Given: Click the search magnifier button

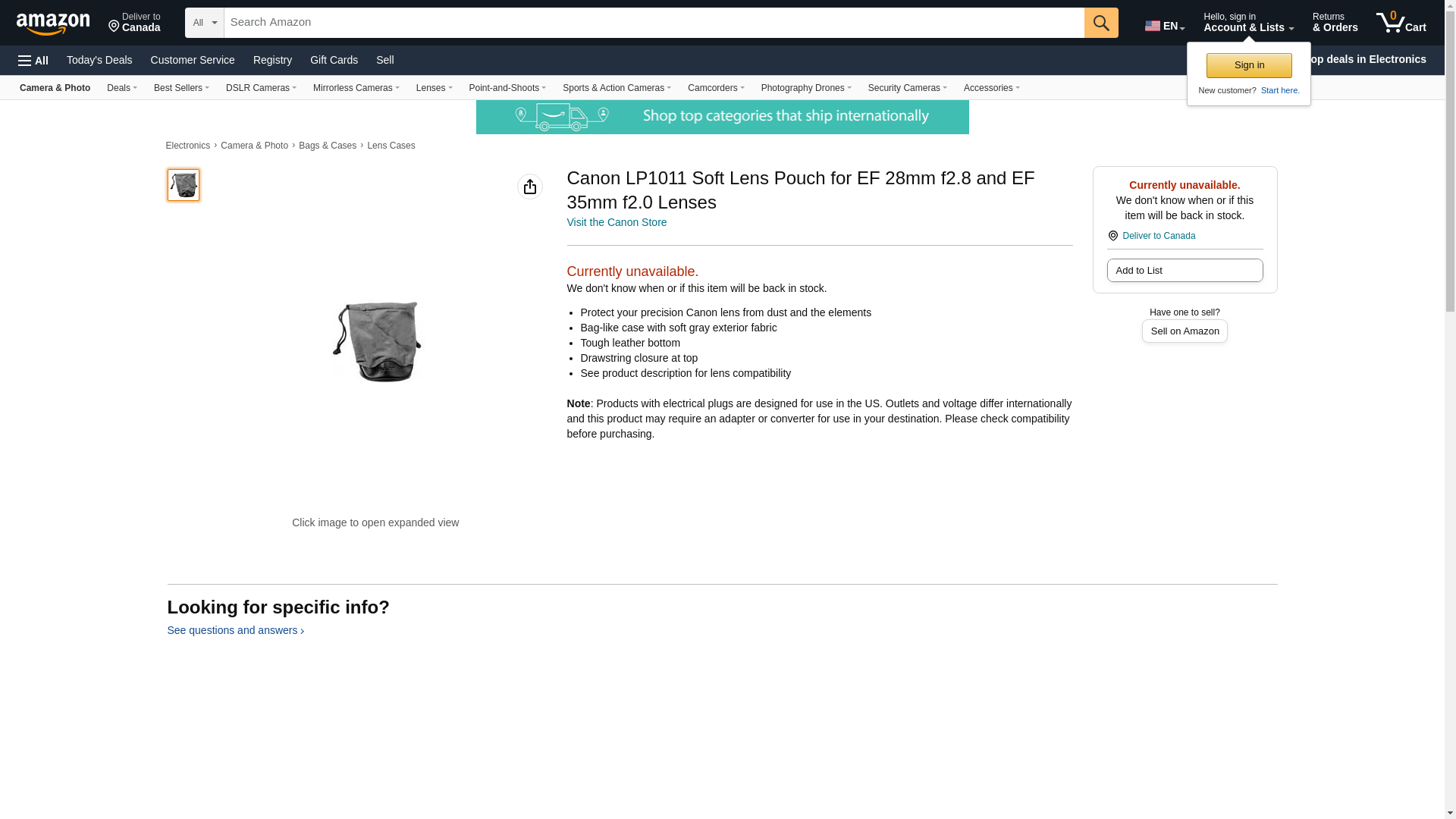Looking at the screenshot, I should [x=1101, y=23].
